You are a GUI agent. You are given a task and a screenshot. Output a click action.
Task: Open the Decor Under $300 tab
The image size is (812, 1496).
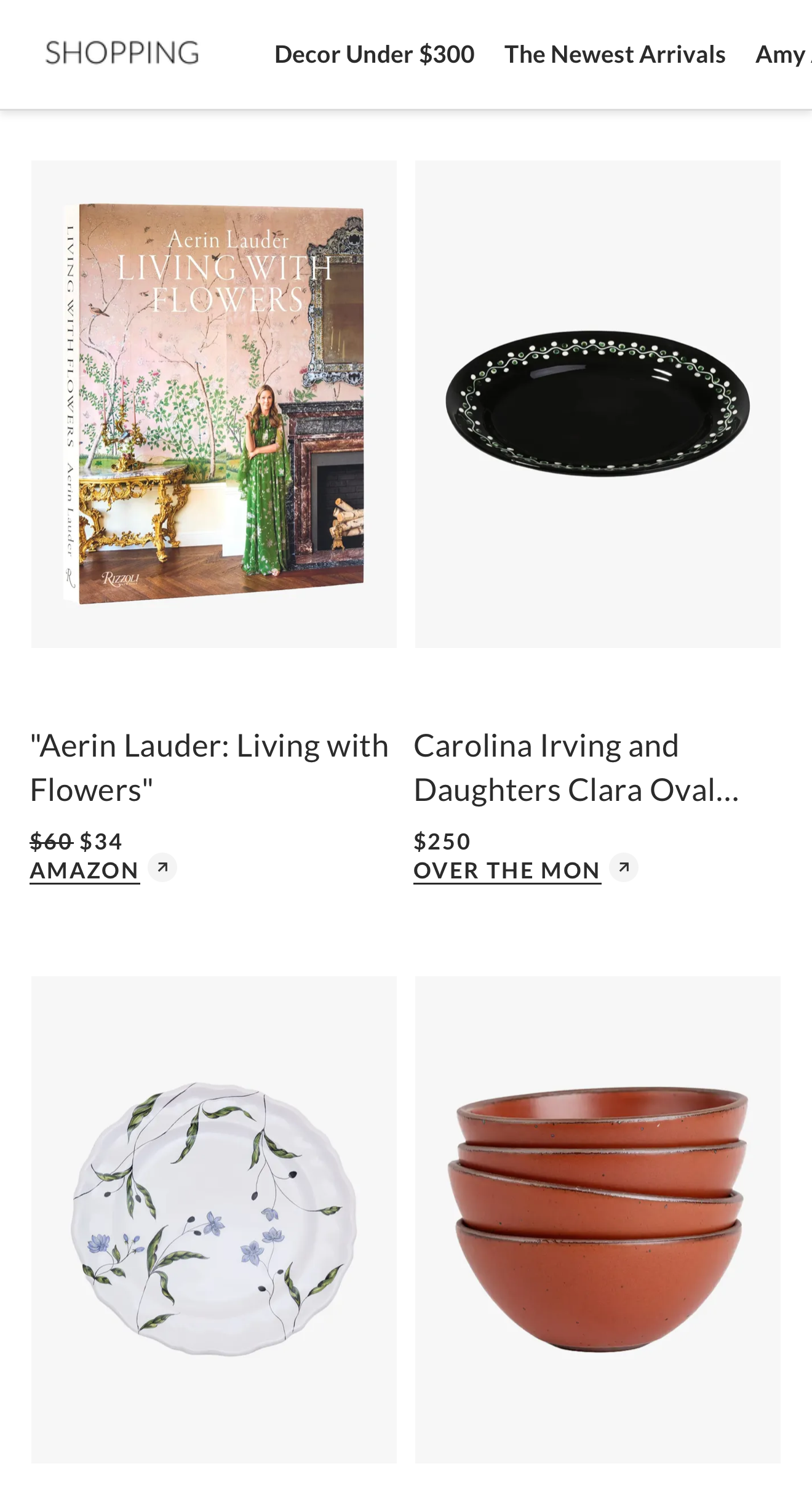[374, 54]
